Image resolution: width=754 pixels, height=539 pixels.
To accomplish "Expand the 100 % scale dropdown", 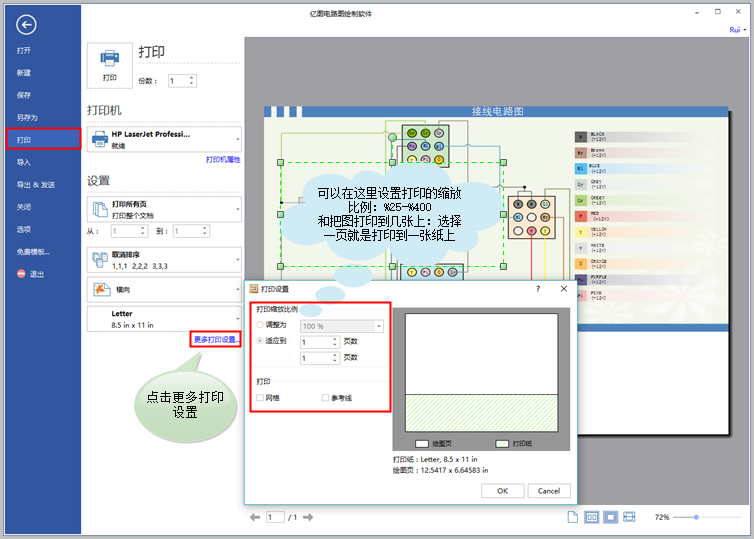I will (x=342, y=326).
